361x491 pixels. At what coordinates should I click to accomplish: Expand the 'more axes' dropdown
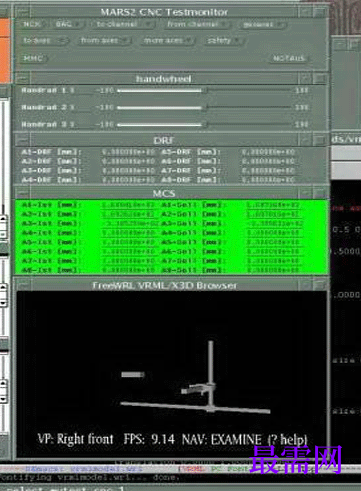[168, 41]
